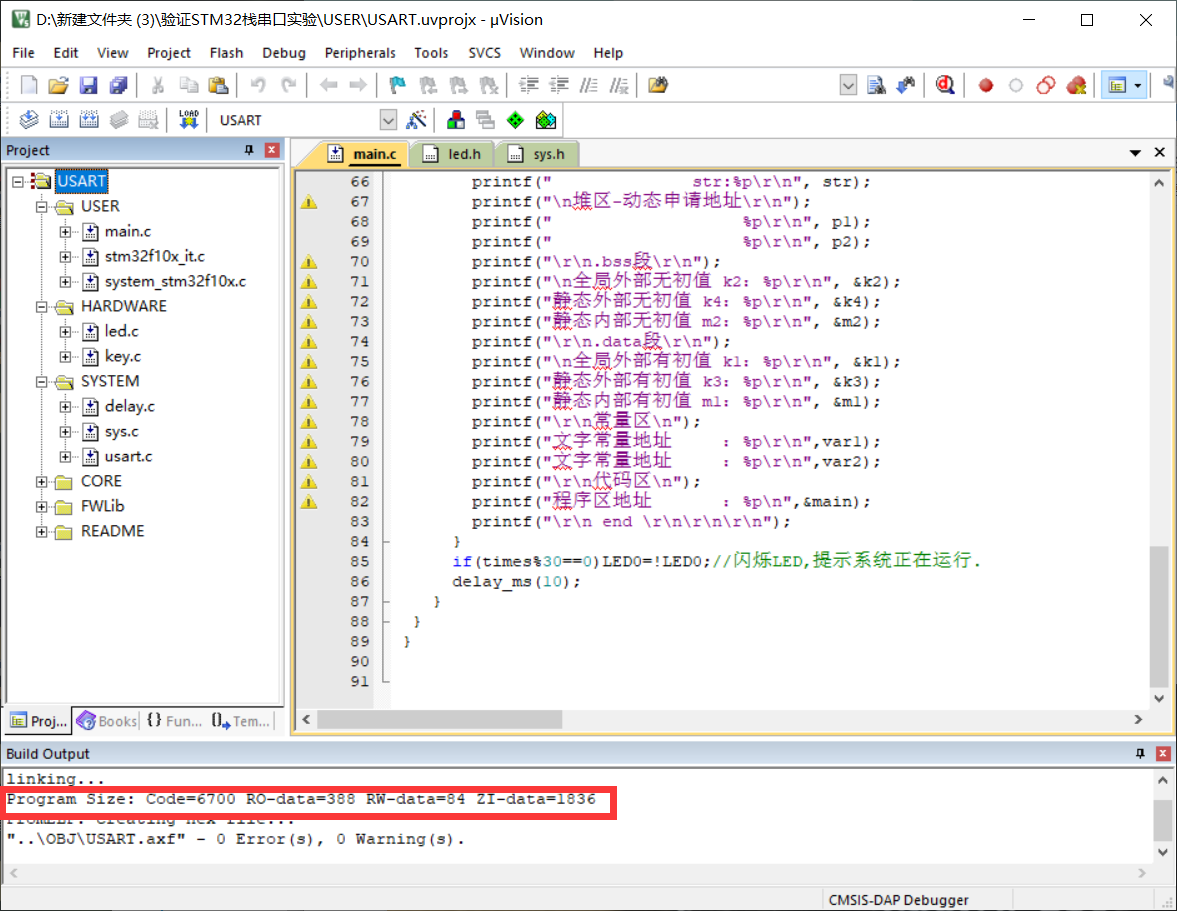Click Manage Project Items icon

(x=455, y=119)
